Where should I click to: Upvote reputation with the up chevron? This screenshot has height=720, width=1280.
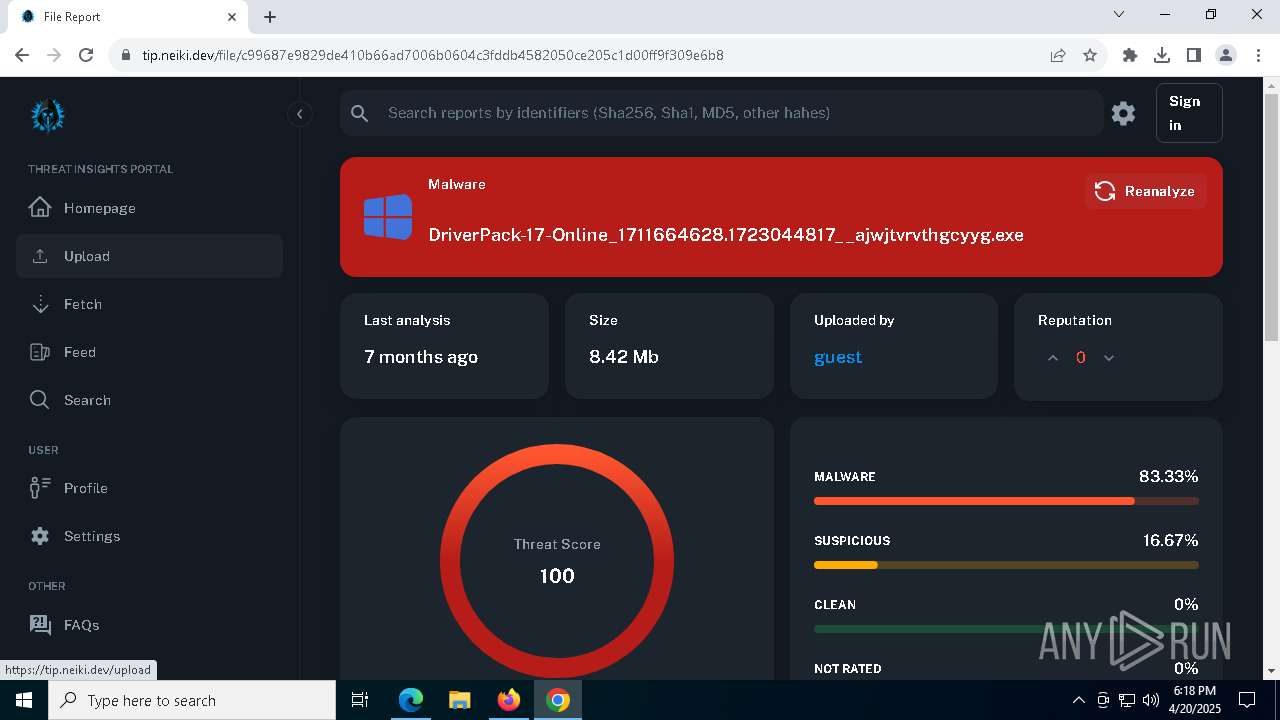tap(1053, 358)
